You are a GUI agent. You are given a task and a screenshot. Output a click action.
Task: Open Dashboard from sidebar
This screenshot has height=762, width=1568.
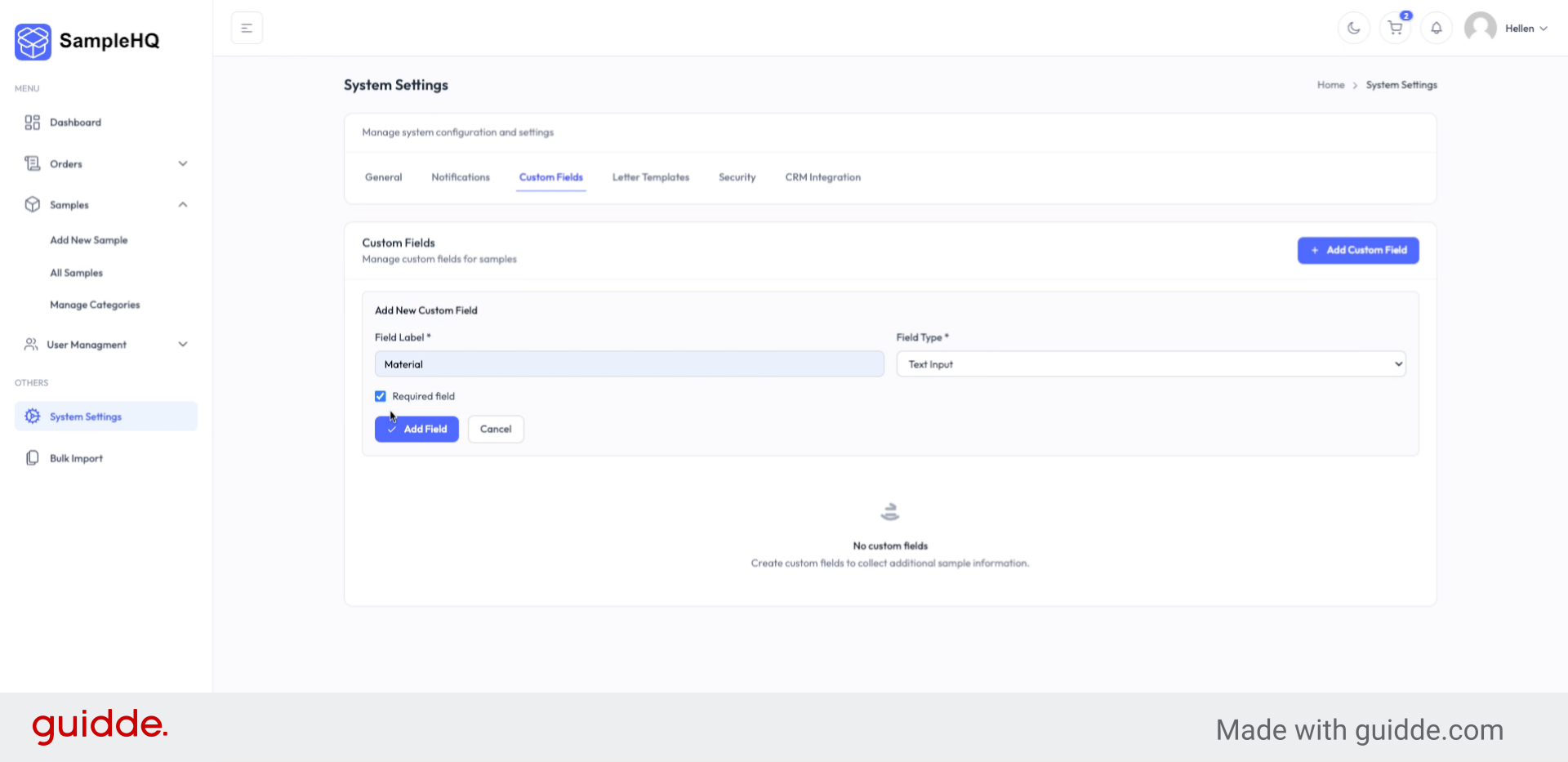point(75,123)
